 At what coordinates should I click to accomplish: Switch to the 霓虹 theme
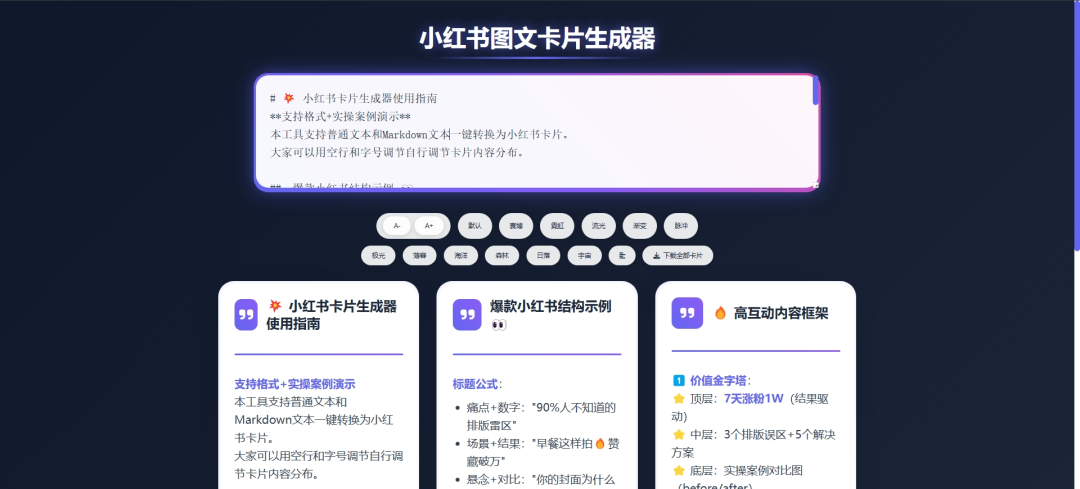(x=557, y=226)
